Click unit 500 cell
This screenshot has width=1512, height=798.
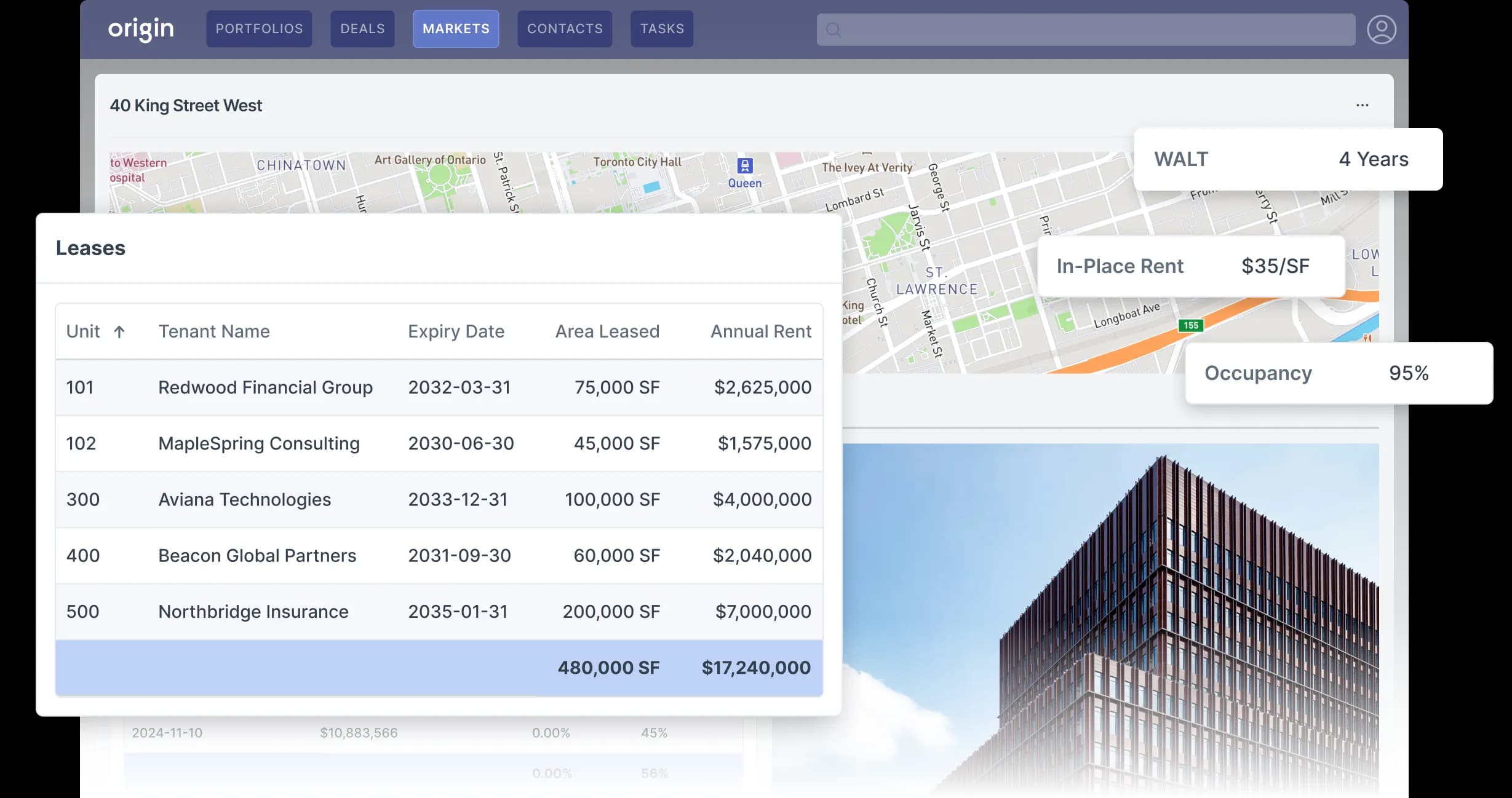tap(83, 611)
